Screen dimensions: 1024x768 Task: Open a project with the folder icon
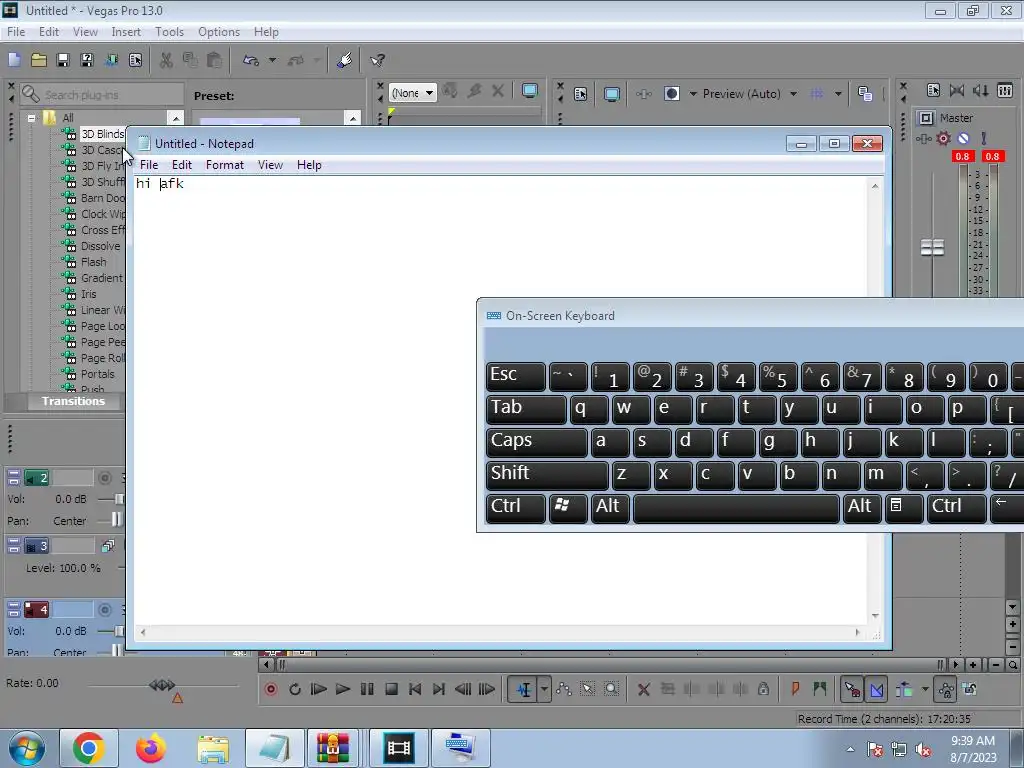39,60
